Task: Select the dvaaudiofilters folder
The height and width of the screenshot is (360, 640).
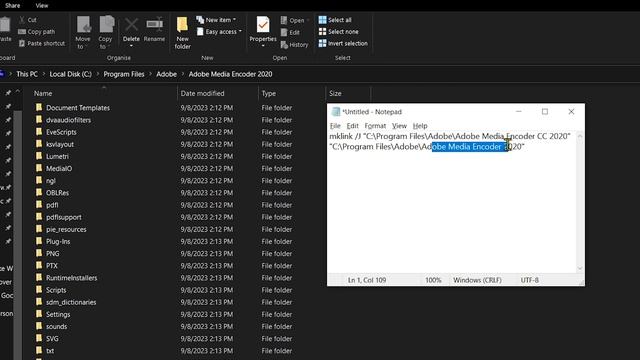Action: coord(68,120)
